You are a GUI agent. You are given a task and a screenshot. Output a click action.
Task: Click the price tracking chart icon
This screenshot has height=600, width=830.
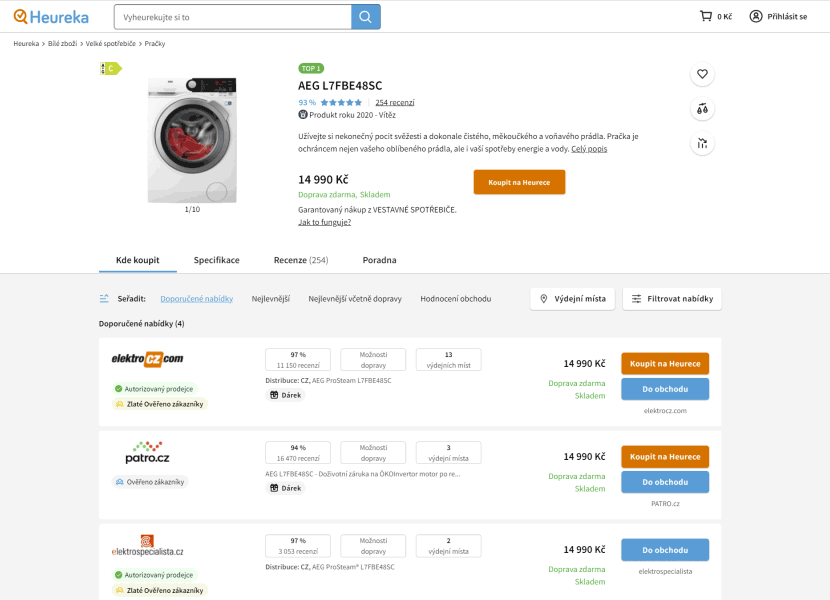pos(702,143)
